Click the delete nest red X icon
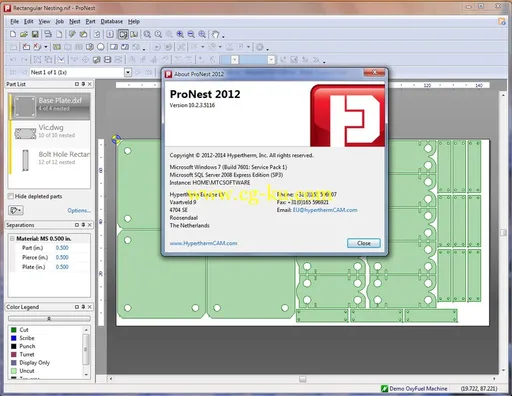 tap(26, 47)
